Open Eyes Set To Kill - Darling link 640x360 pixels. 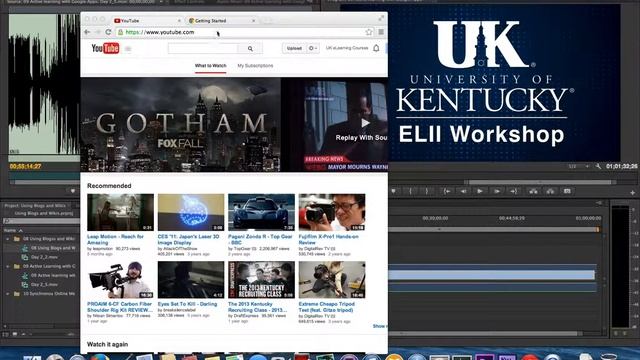[187, 304]
